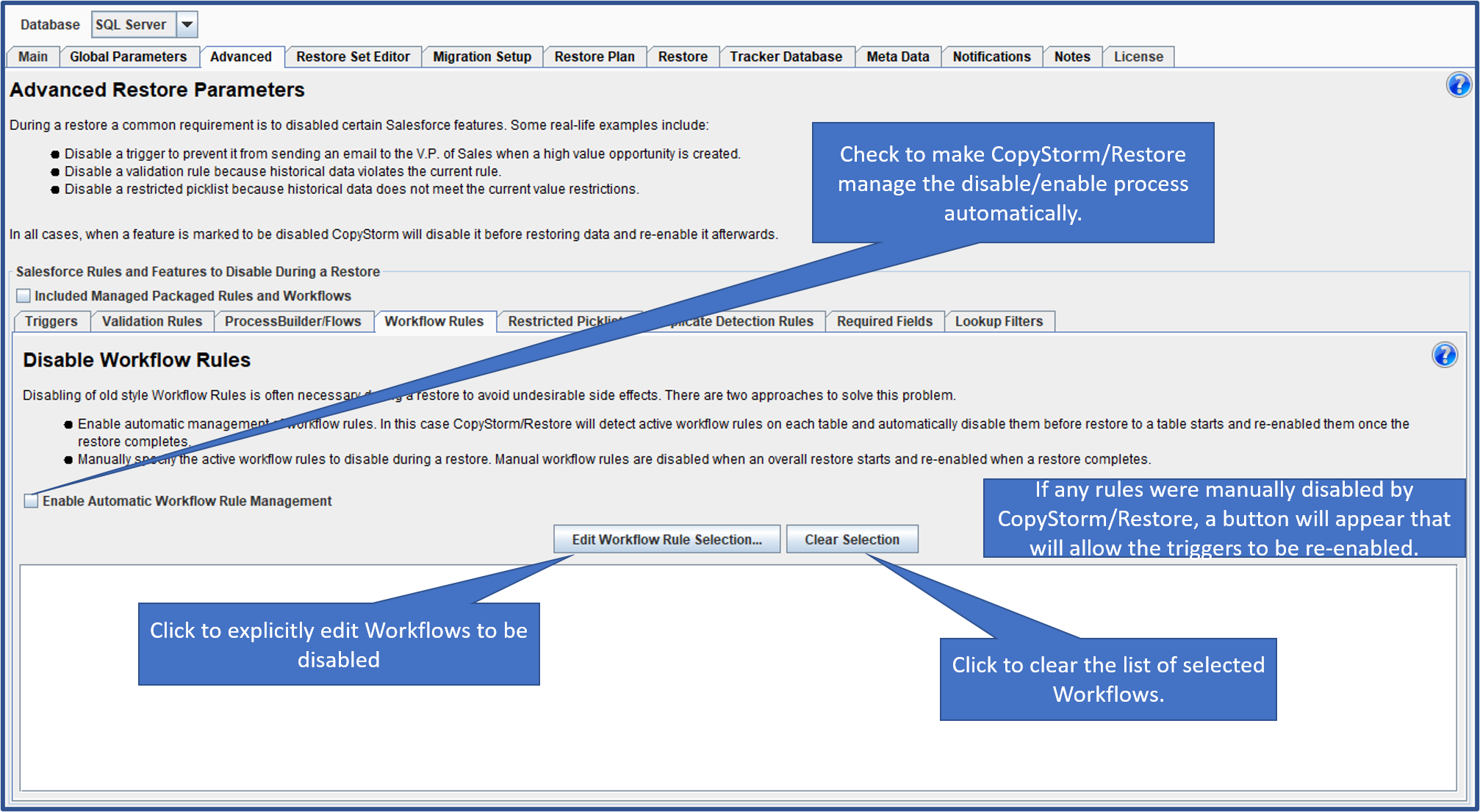Click the Clear Selection button
The width and height of the screenshot is (1480, 812).
coord(852,539)
